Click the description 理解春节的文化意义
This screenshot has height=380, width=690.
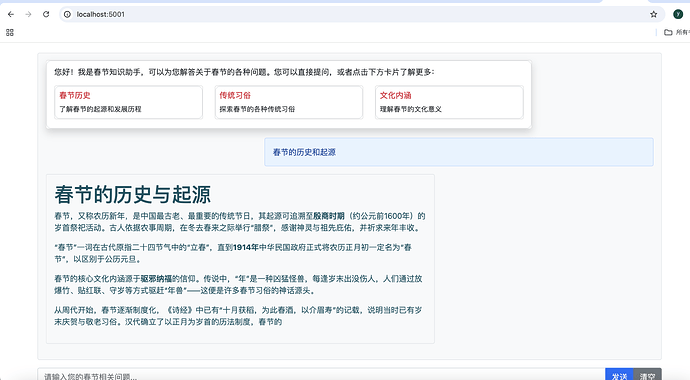(411, 109)
